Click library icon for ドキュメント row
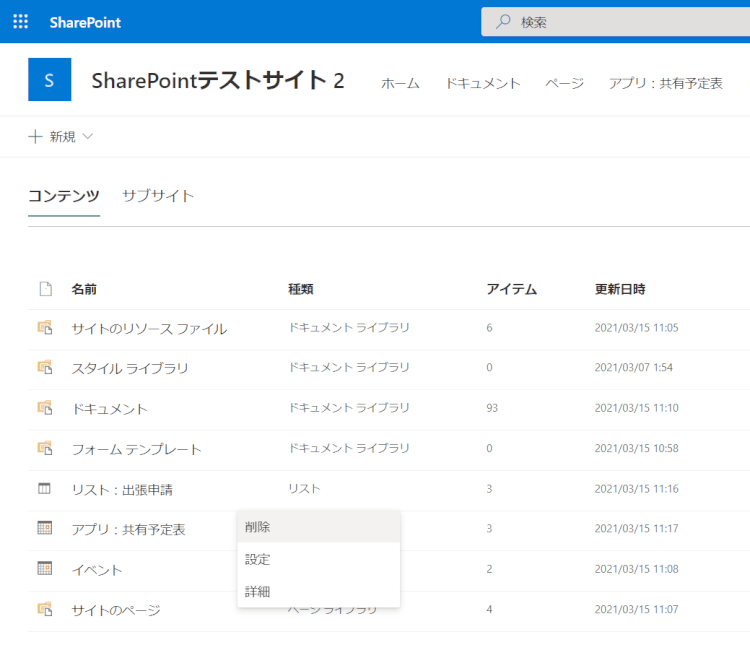The width and height of the screenshot is (750, 645). click(x=45, y=408)
